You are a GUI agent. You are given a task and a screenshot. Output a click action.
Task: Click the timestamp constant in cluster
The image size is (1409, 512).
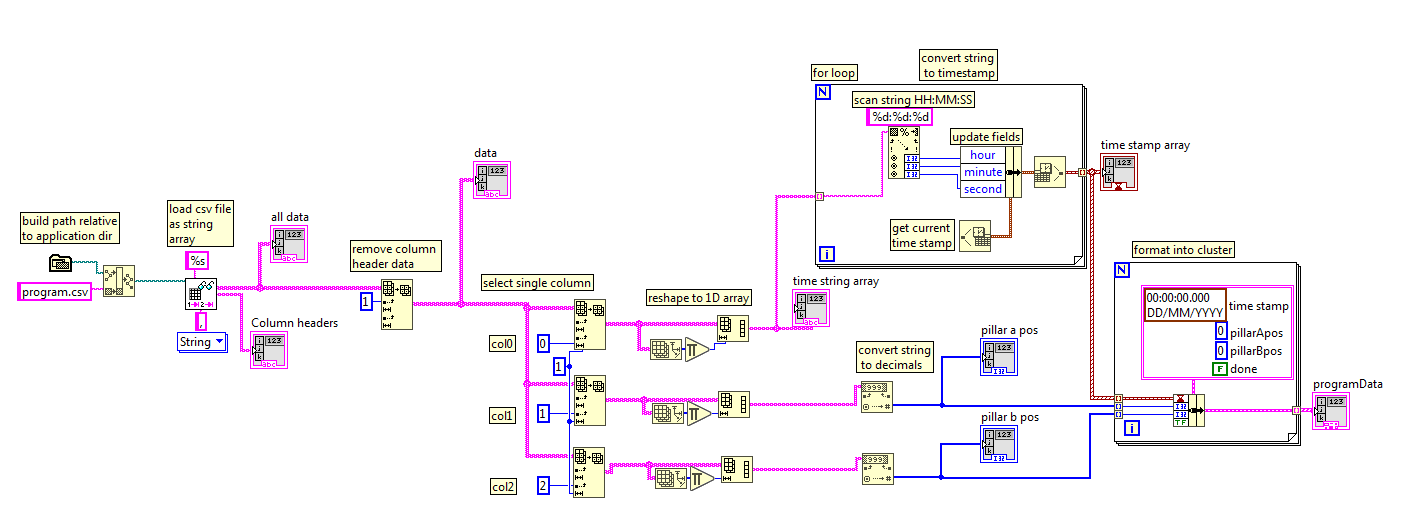point(1184,305)
